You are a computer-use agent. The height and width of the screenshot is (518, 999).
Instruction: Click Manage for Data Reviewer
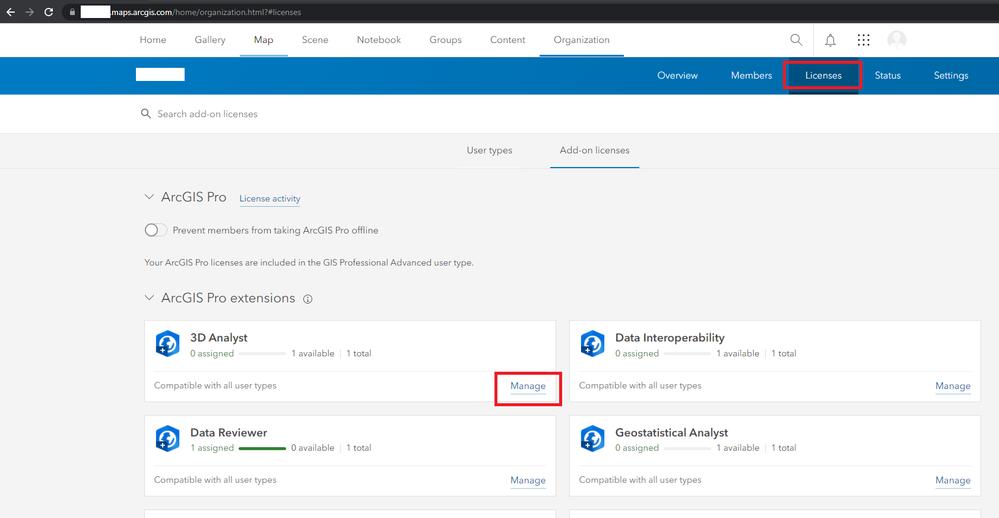(528, 480)
